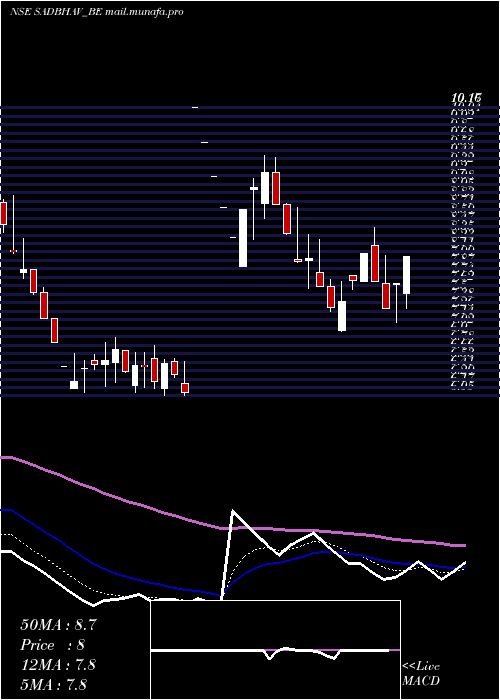Viewport: 500px width, 700px height.
Task: Click the 50MA : 8.7 label
Action: click(58, 625)
